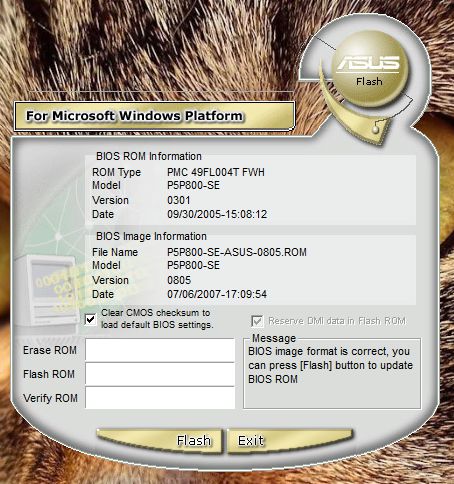Click the BIOS ROM version 0301
This screenshot has width=454, height=484.
(179, 200)
